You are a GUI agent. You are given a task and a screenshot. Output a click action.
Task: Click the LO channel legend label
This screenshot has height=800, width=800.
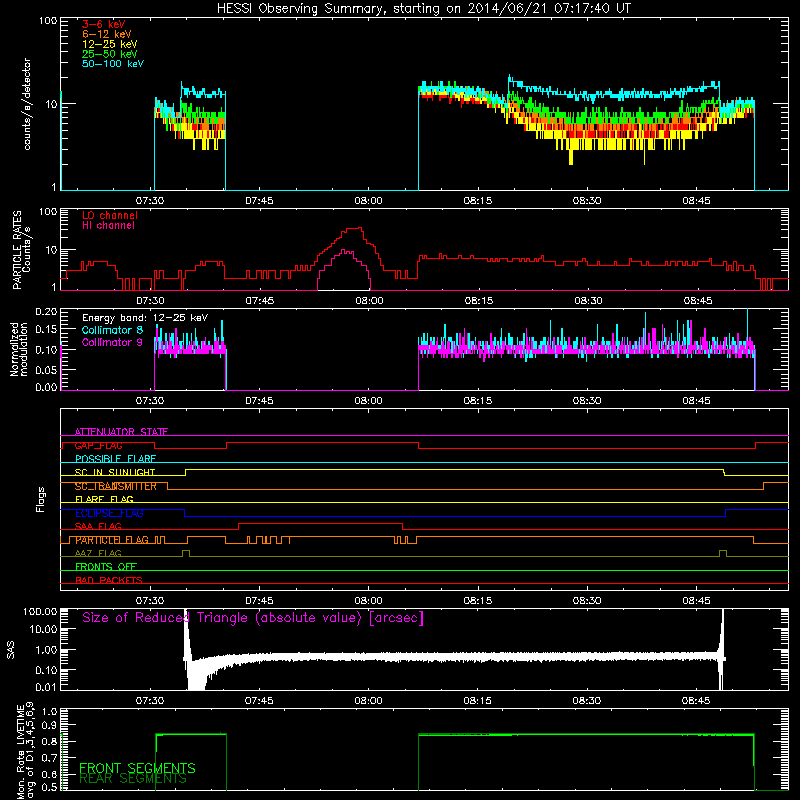click(110, 215)
